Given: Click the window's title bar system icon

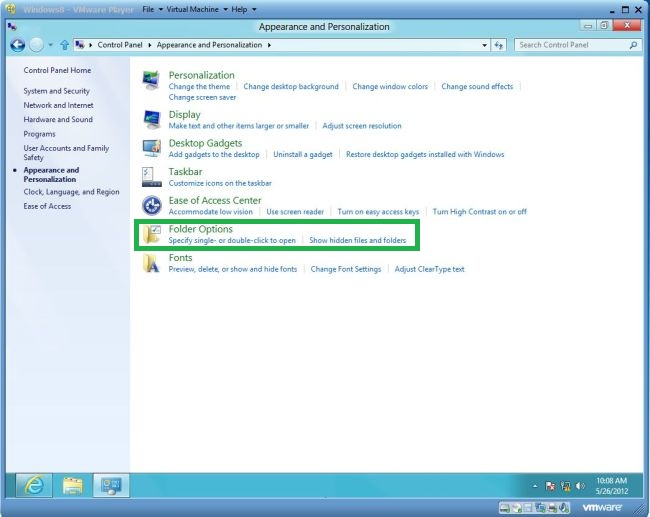Looking at the screenshot, I should 12,27.
